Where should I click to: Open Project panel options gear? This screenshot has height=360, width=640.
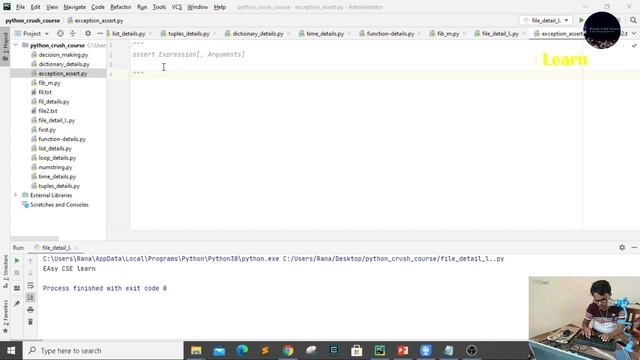[88, 33]
